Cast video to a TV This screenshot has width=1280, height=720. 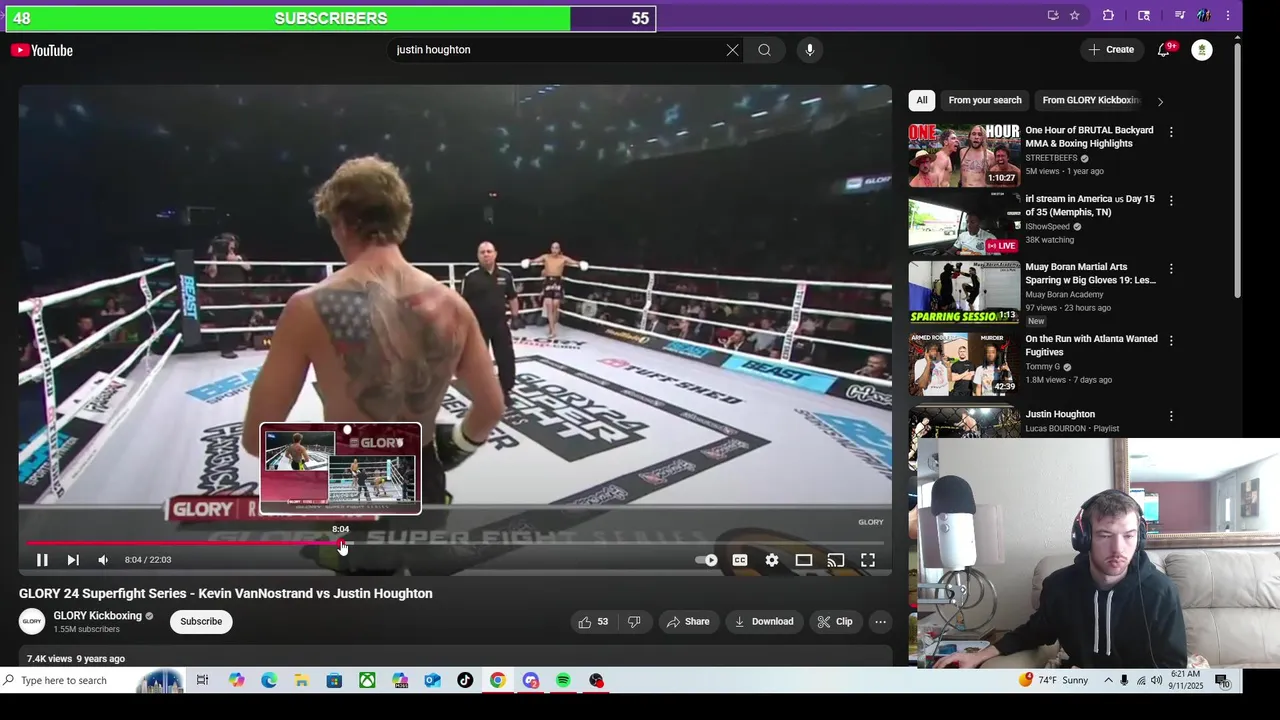836,560
